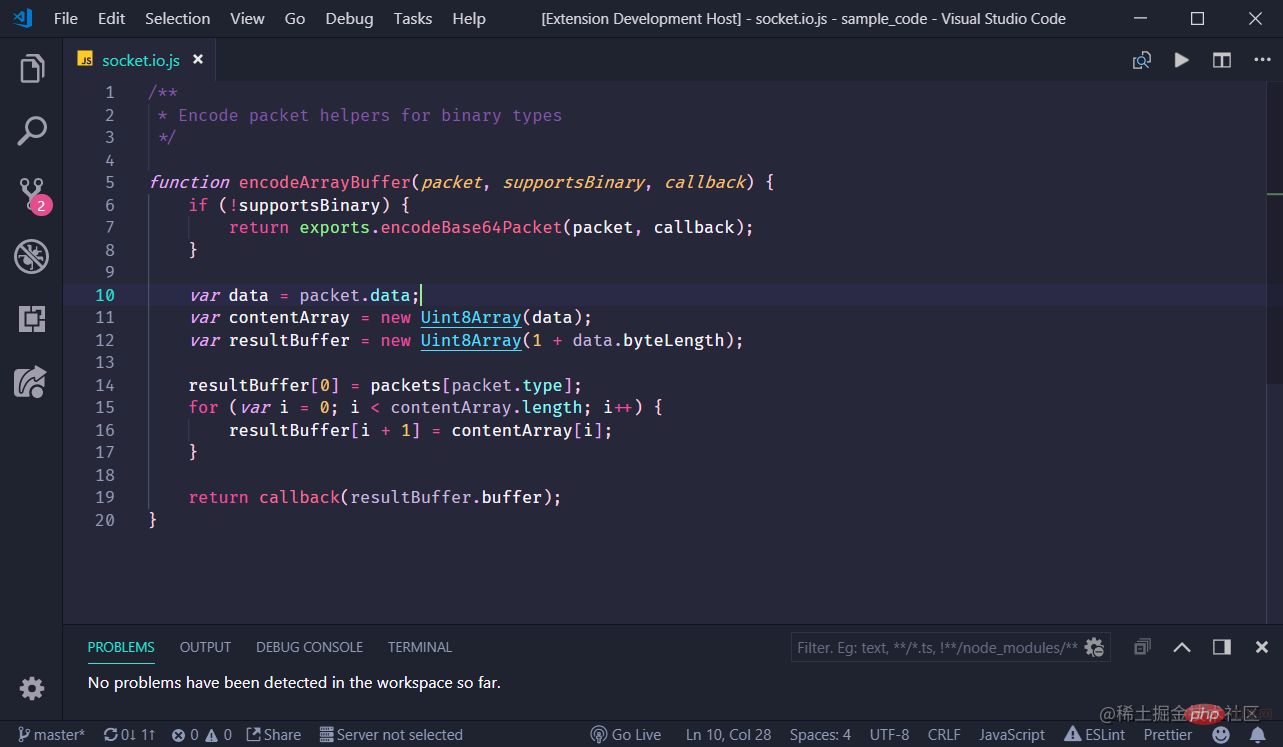Viewport: 1283px width, 747px height.
Task: Open the Search view in the activity bar
Action: 32,131
